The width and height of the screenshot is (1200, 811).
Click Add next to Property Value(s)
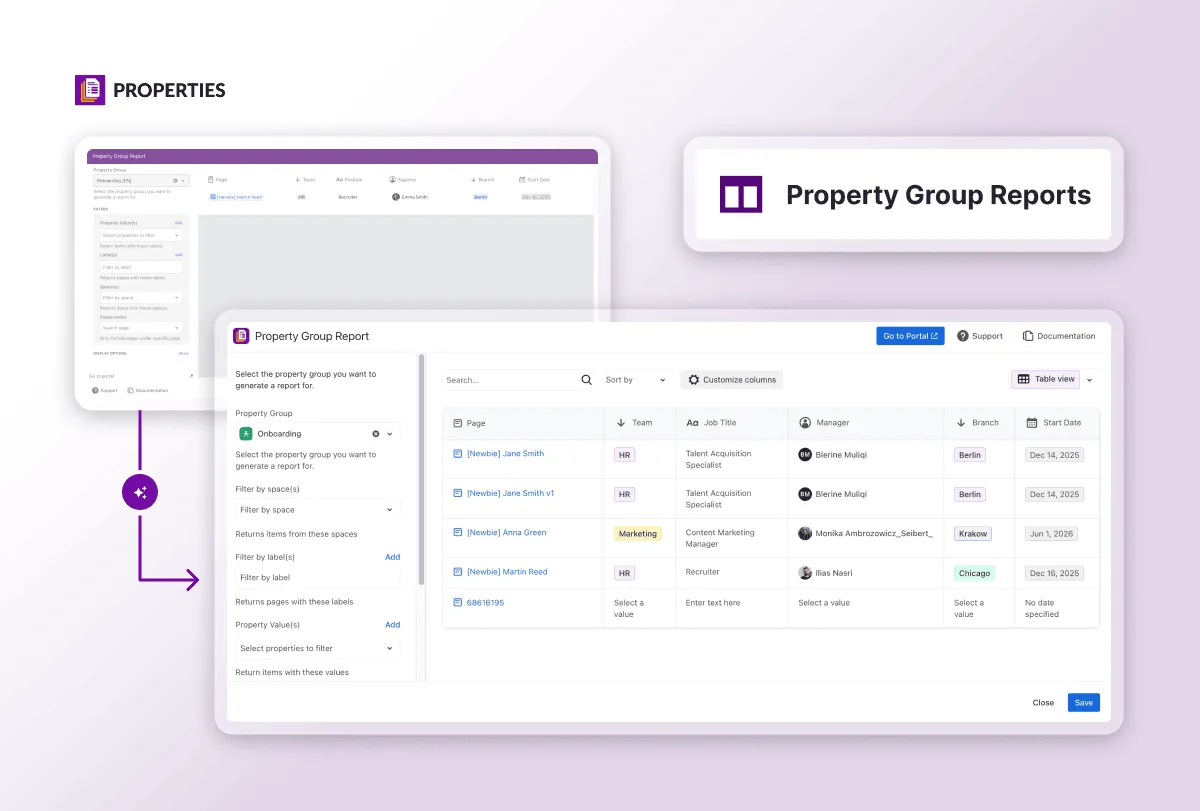[393, 625]
